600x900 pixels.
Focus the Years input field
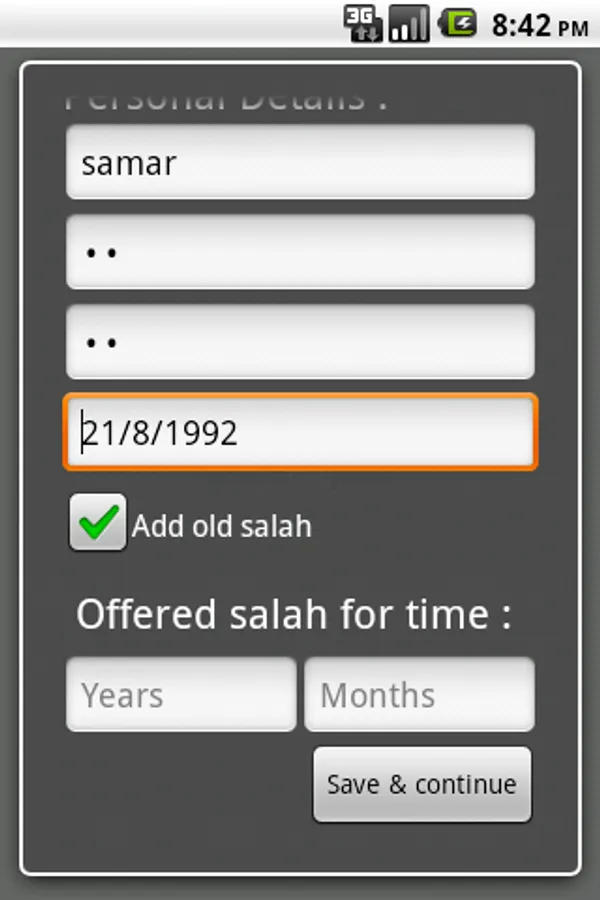(181, 694)
